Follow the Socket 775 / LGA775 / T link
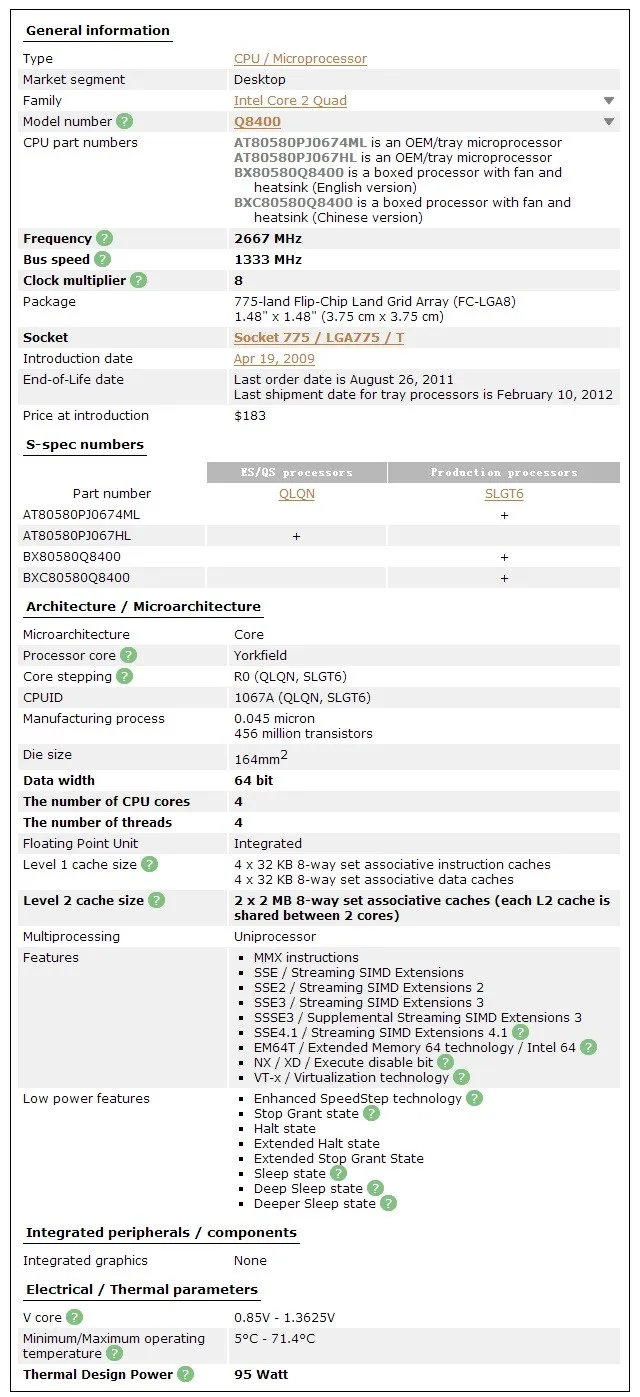The height and width of the screenshot is (1397, 640). click(x=319, y=337)
